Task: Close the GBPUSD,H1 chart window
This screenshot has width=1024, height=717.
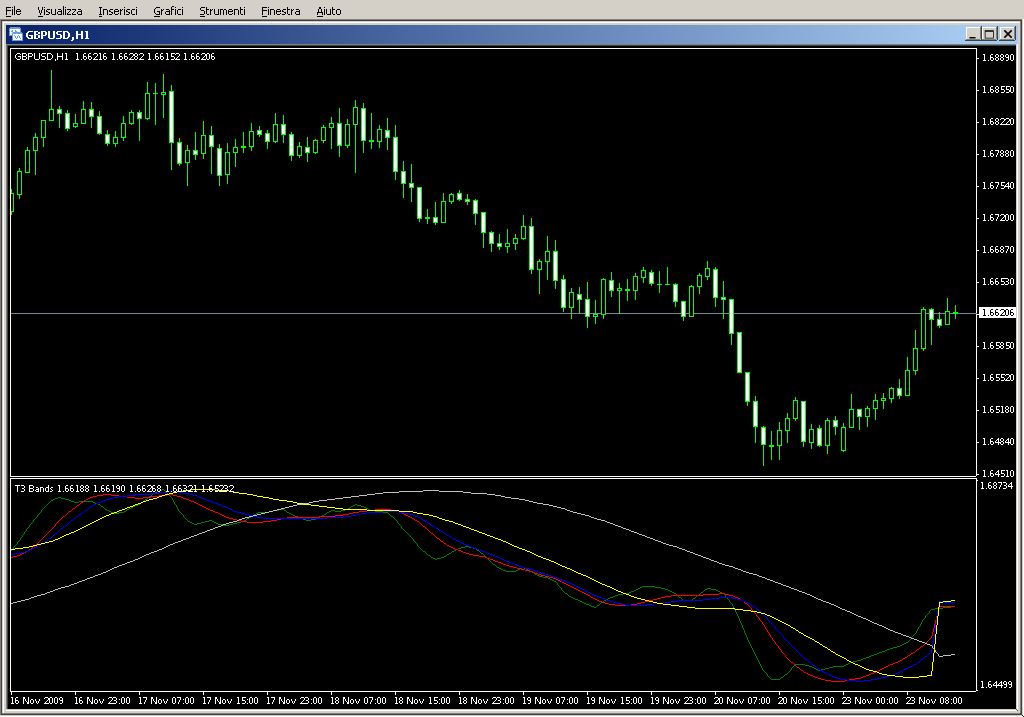Action: [1008, 34]
